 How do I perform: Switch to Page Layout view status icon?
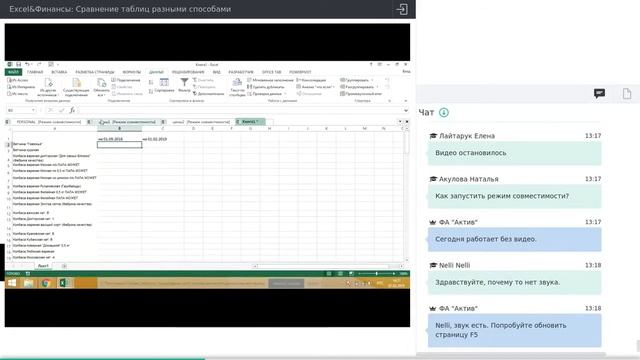340,273
